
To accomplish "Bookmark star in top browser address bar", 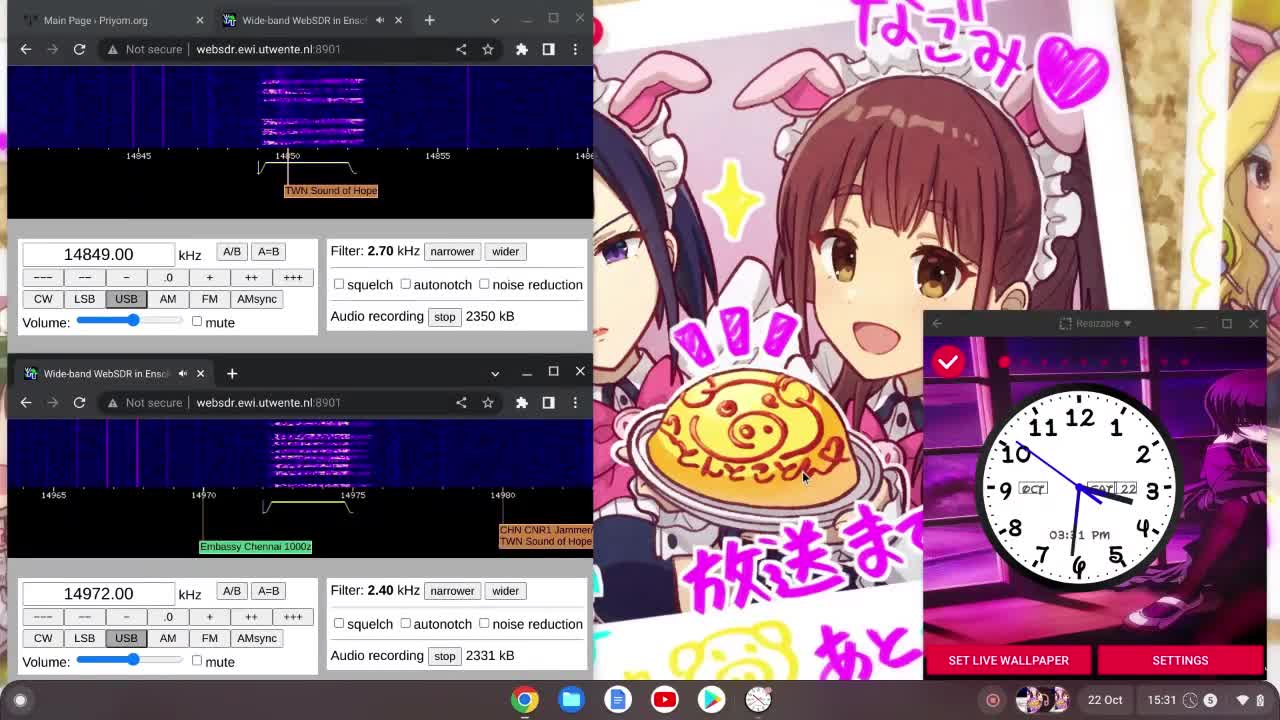I will tap(488, 49).
